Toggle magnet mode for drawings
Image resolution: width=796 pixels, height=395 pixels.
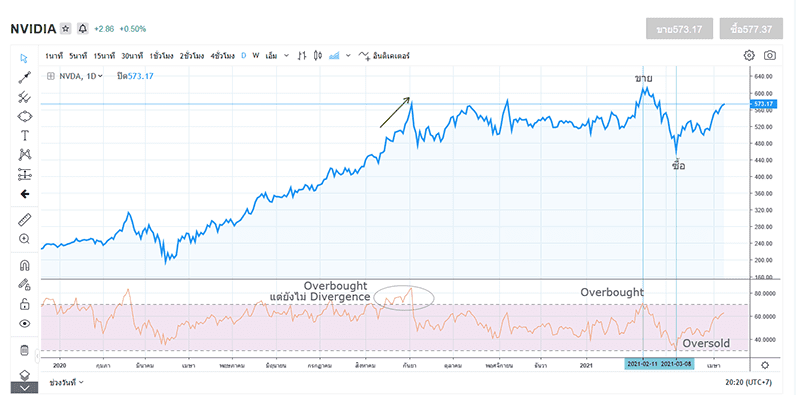point(24,265)
